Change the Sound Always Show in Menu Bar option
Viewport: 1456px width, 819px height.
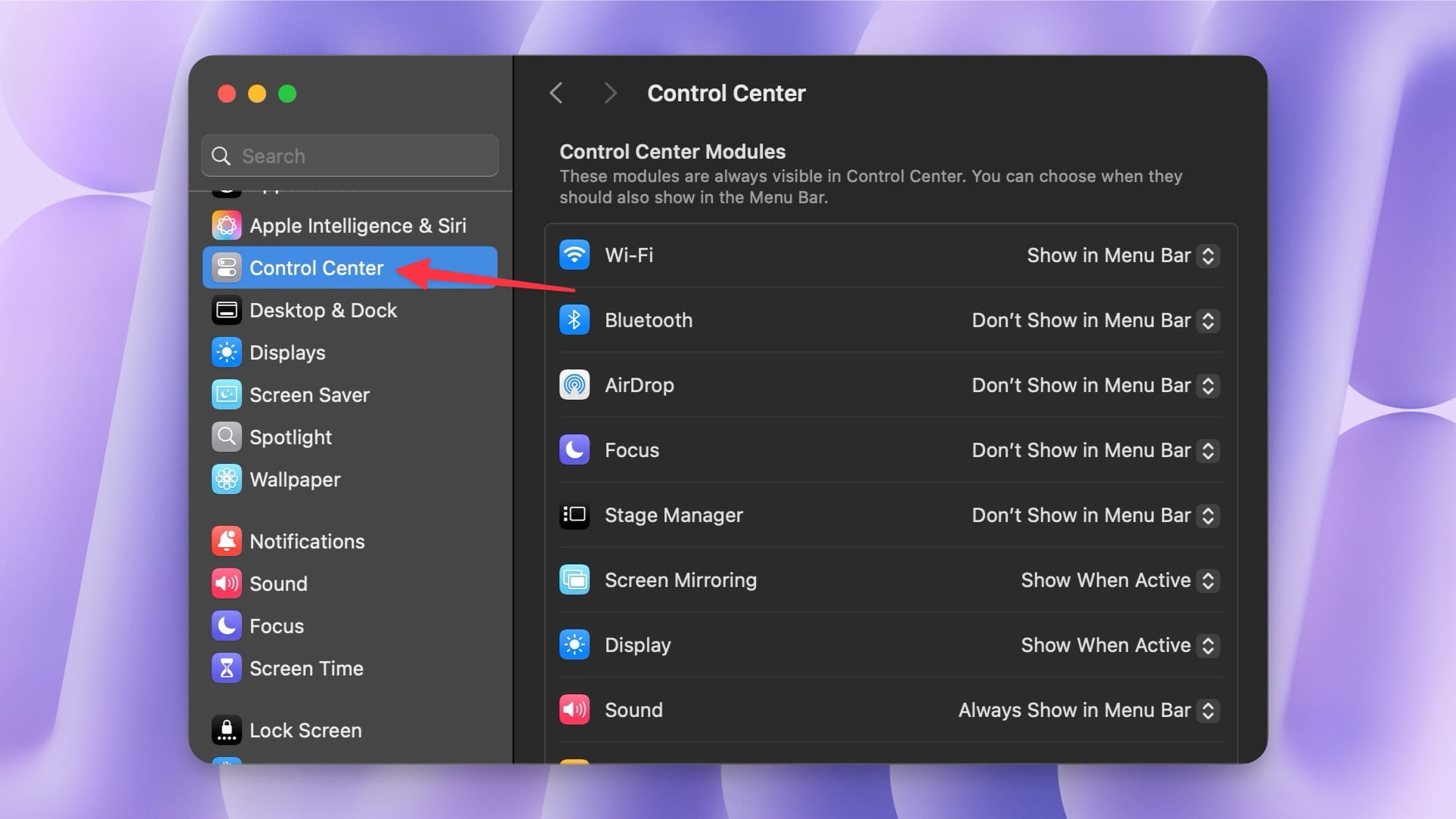pyautogui.click(x=1207, y=710)
